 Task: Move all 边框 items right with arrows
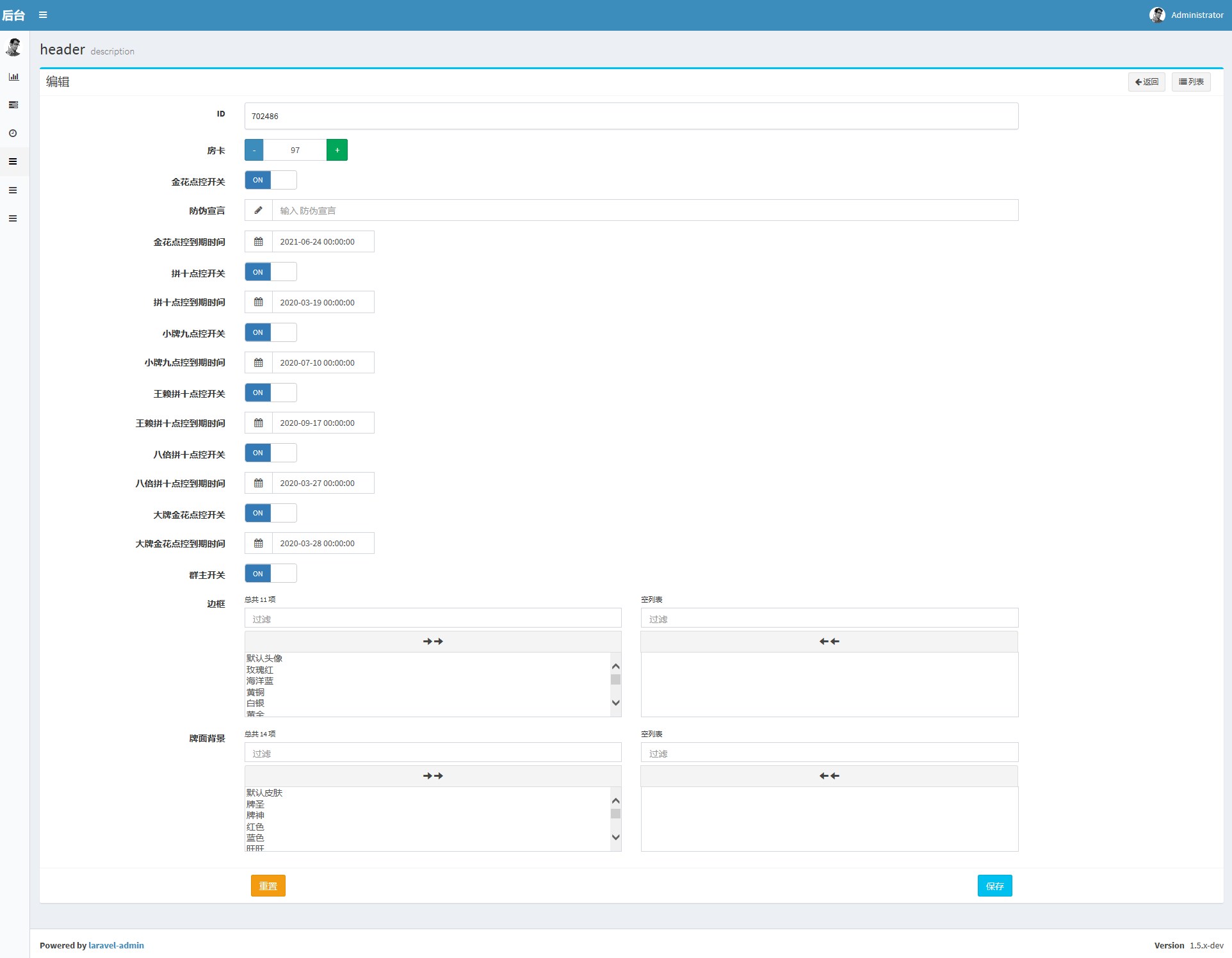pos(433,642)
